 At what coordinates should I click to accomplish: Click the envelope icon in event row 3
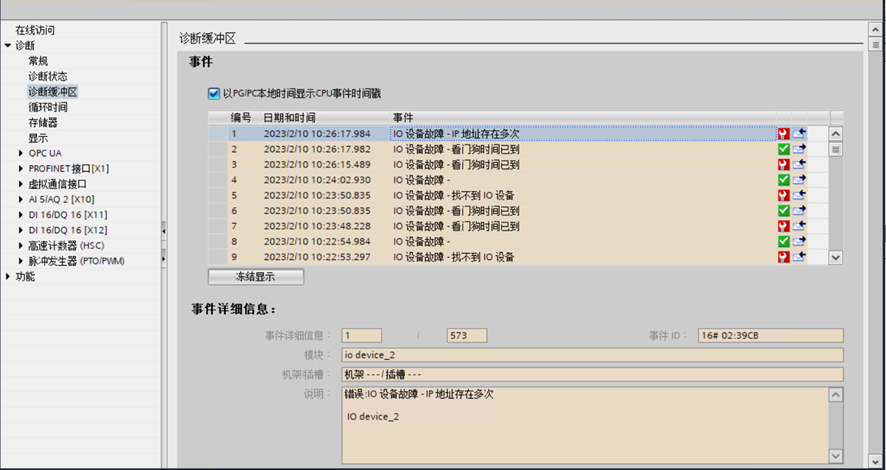tap(799, 164)
